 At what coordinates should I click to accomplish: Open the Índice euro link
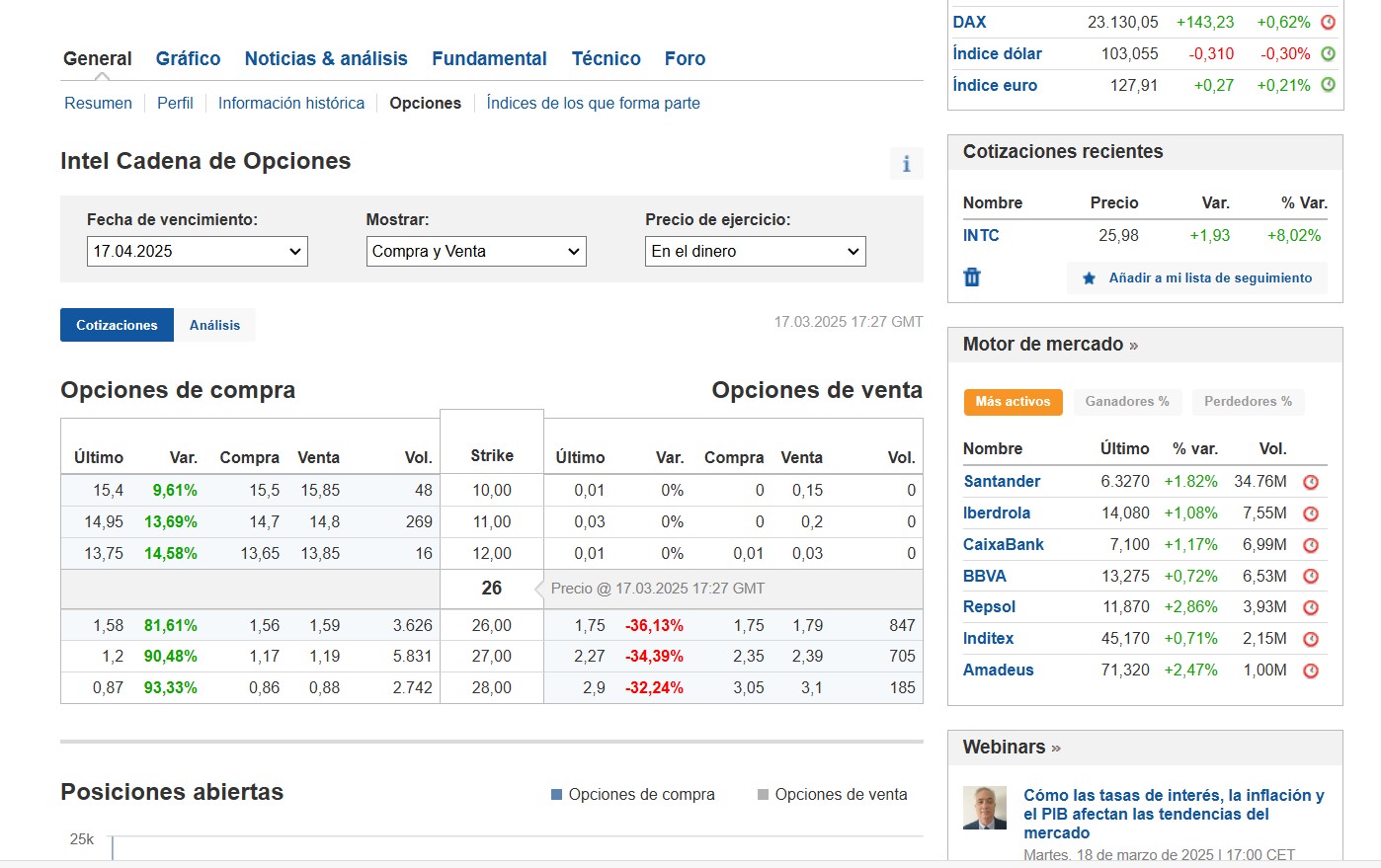point(995,85)
